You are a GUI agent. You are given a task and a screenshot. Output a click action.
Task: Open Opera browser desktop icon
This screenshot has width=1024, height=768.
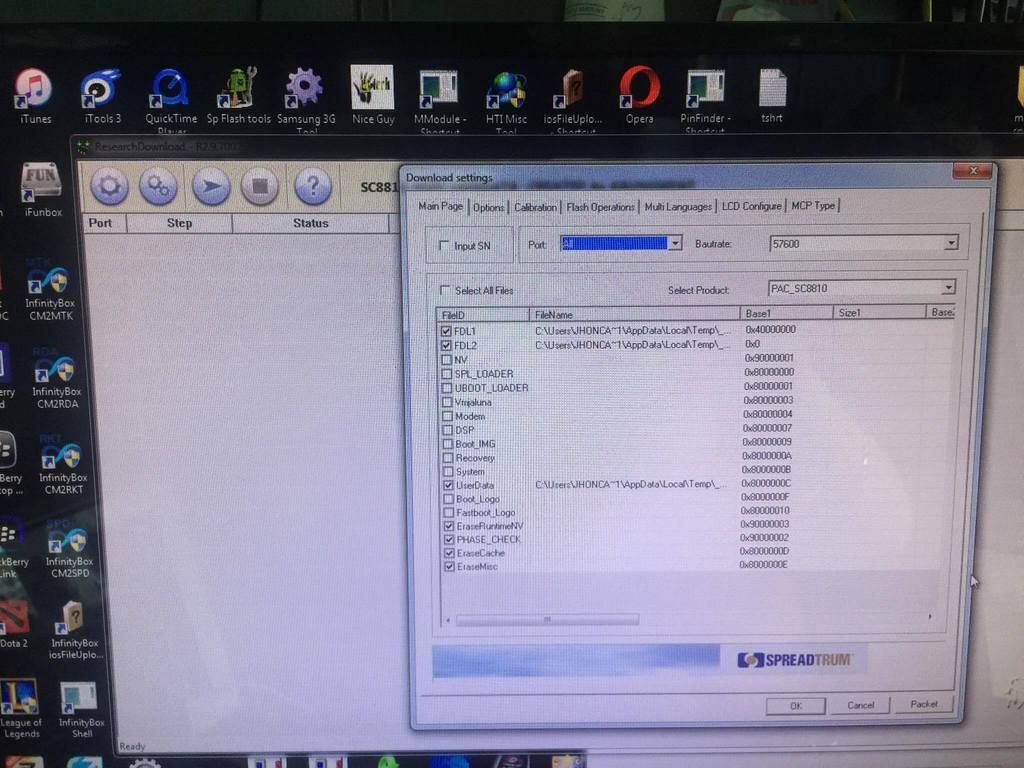639,93
